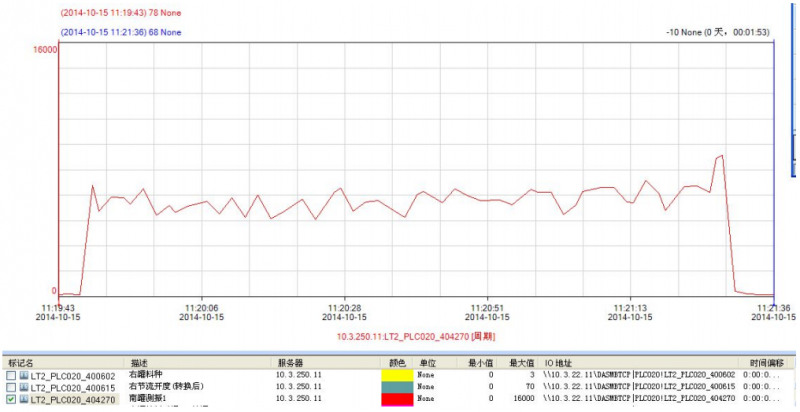
Task: Click the 16000 Y-axis maximum label
Action: click(47, 51)
